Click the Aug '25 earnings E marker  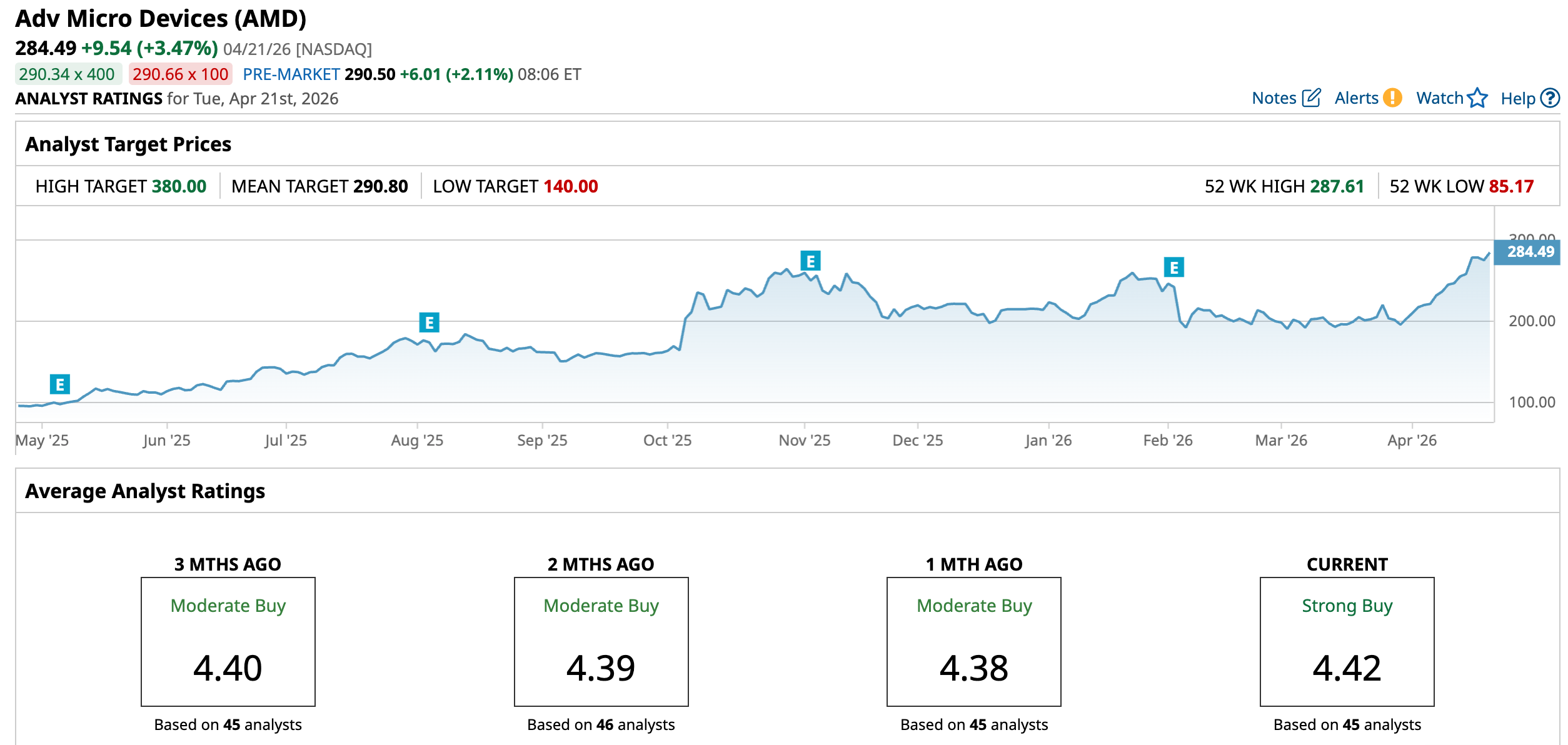[x=429, y=322]
